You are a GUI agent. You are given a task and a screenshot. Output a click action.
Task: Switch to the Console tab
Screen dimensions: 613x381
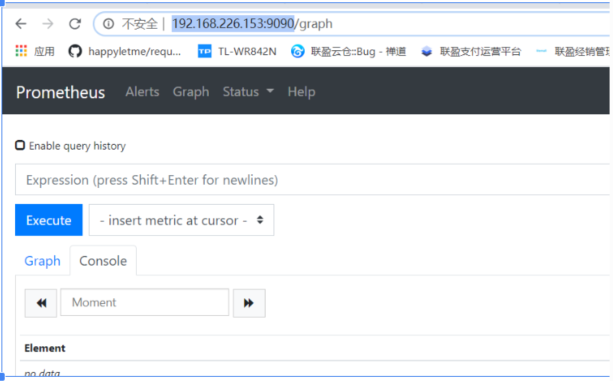103,261
